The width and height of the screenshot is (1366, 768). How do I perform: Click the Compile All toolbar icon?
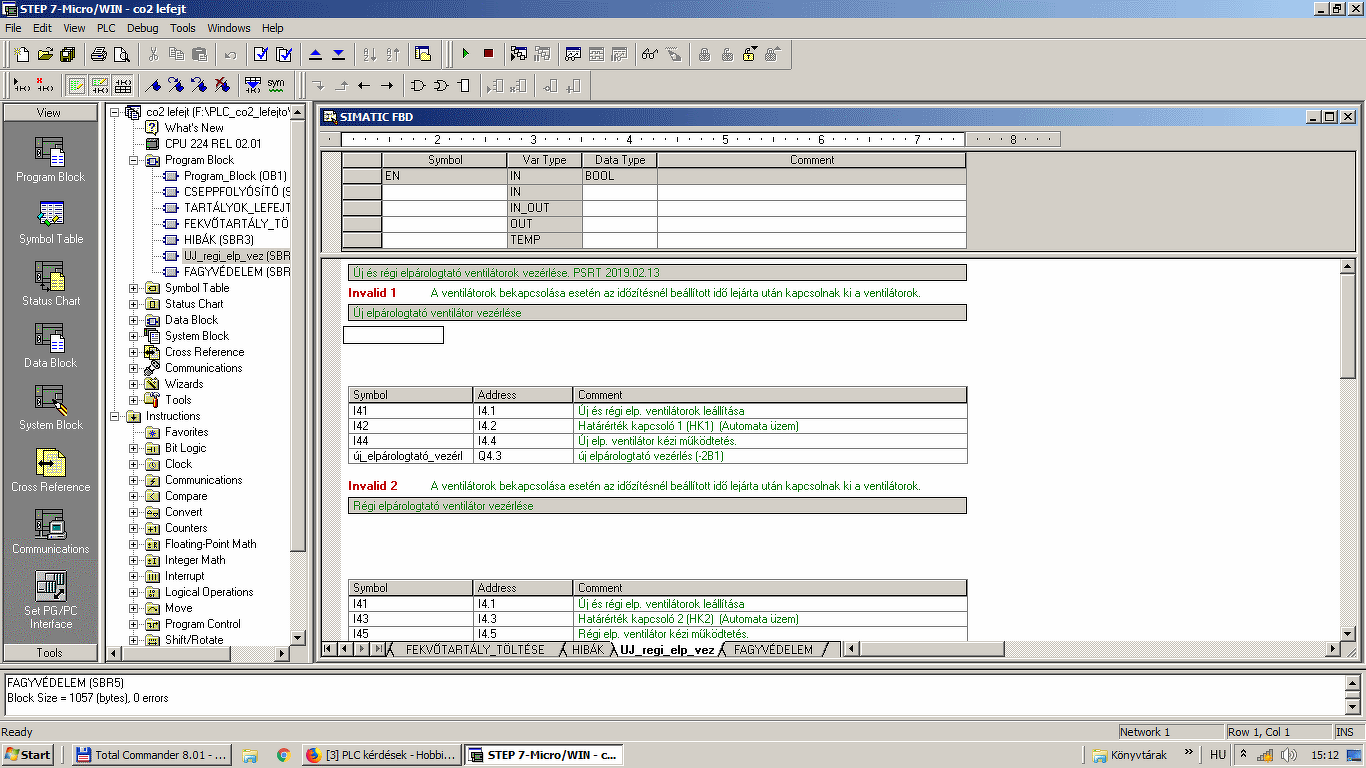click(x=284, y=54)
